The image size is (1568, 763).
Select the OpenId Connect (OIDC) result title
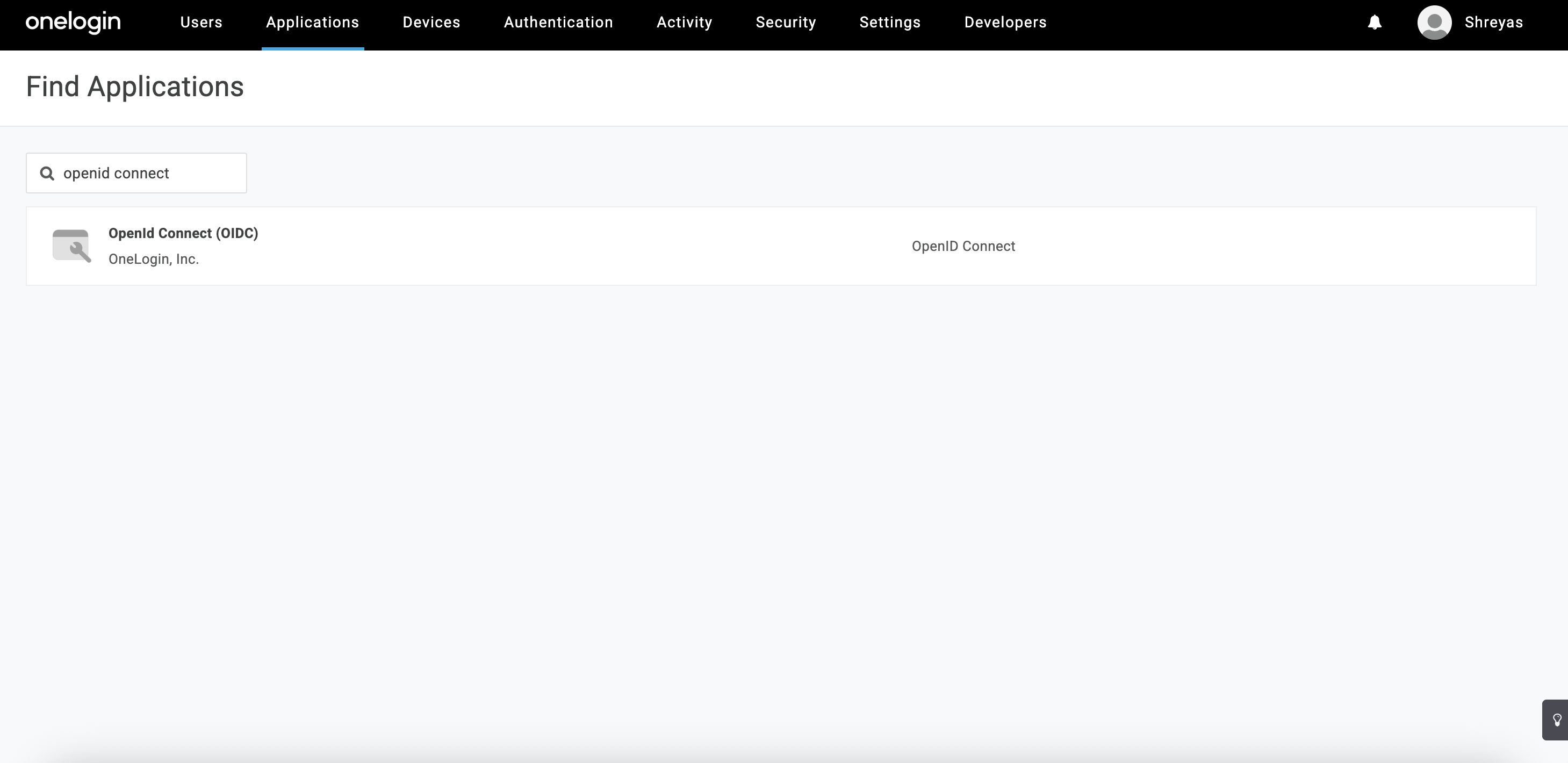click(x=183, y=234)
